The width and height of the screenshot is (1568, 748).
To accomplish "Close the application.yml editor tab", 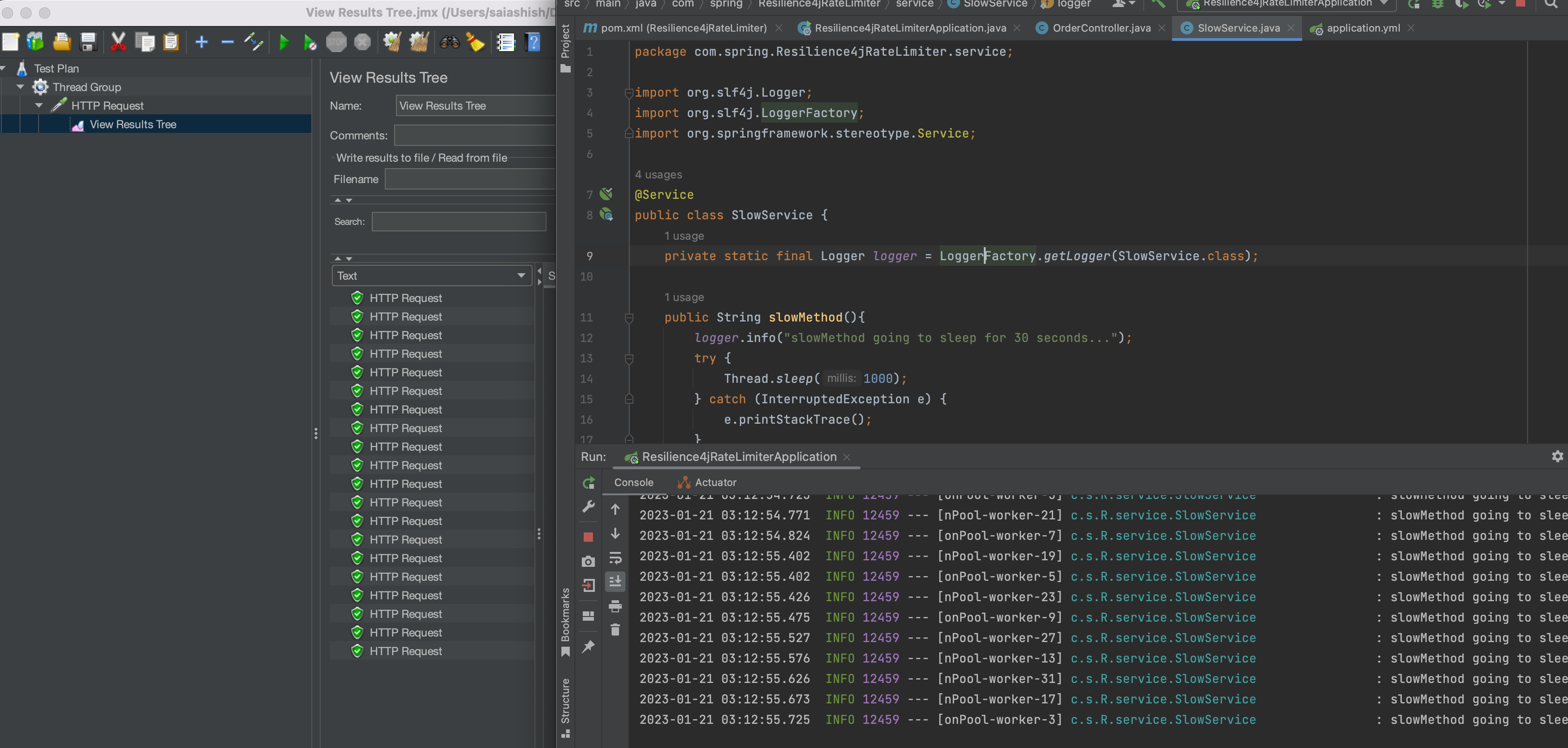I will click(1410, 28).
